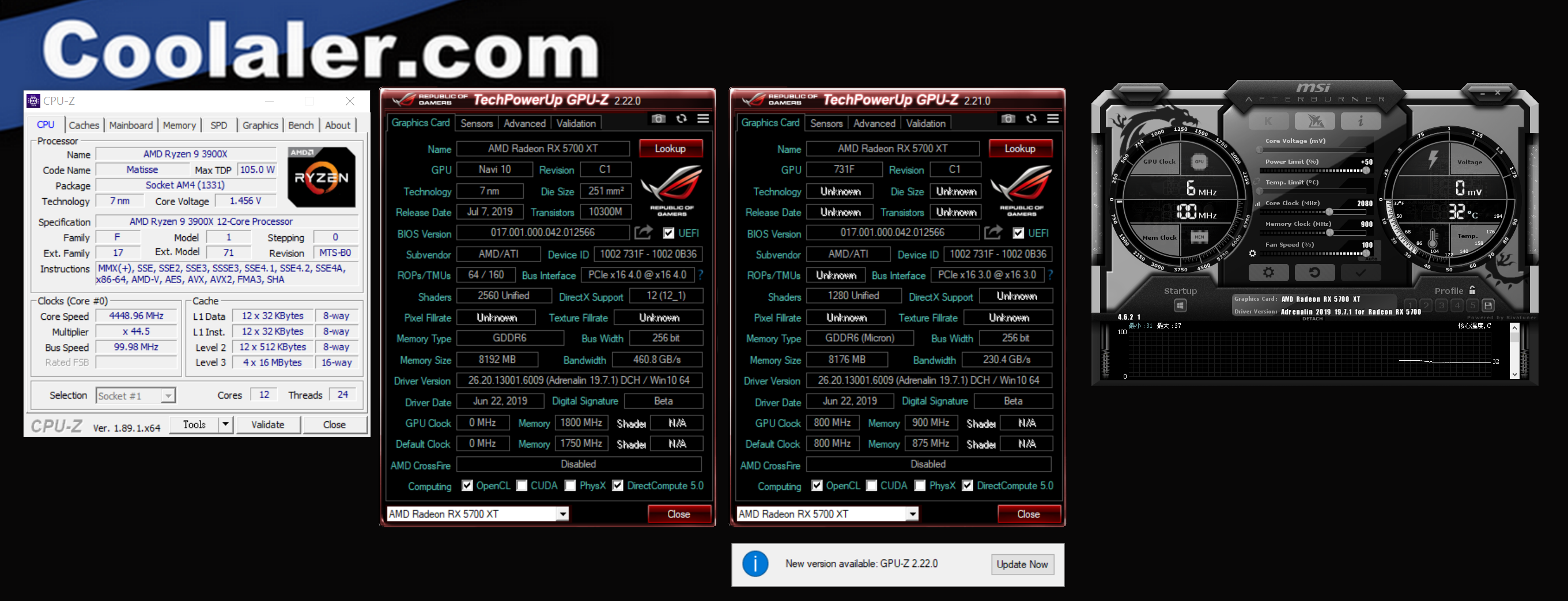Toggle the OpenCL checkbox in GPU-Z 2.21.0
This screenshot has height=601, width=1568.
(x=817, y=486)
